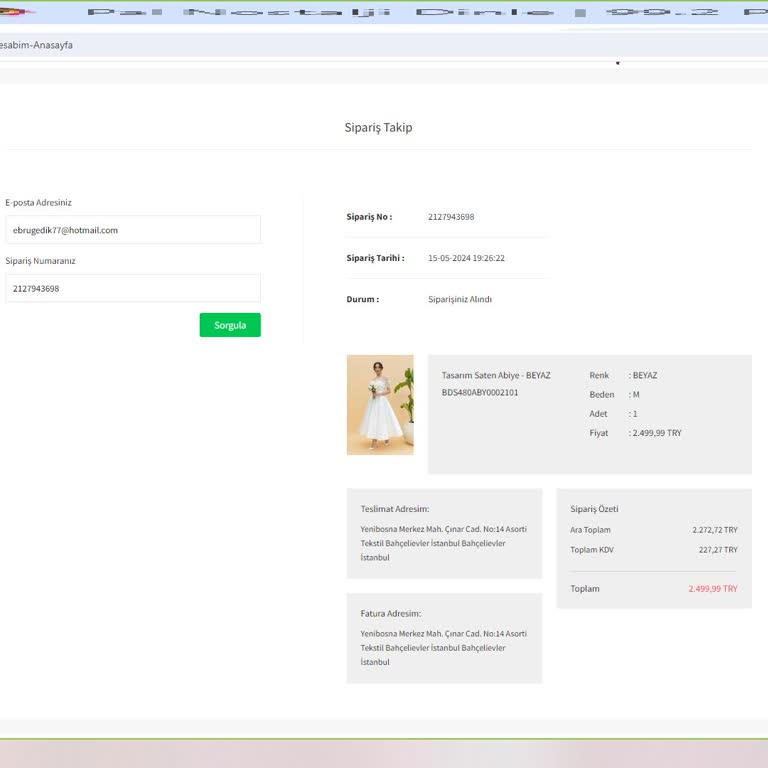Open the white dress product thumbnail
Screen dimensions: 768x768
point(380,405)
